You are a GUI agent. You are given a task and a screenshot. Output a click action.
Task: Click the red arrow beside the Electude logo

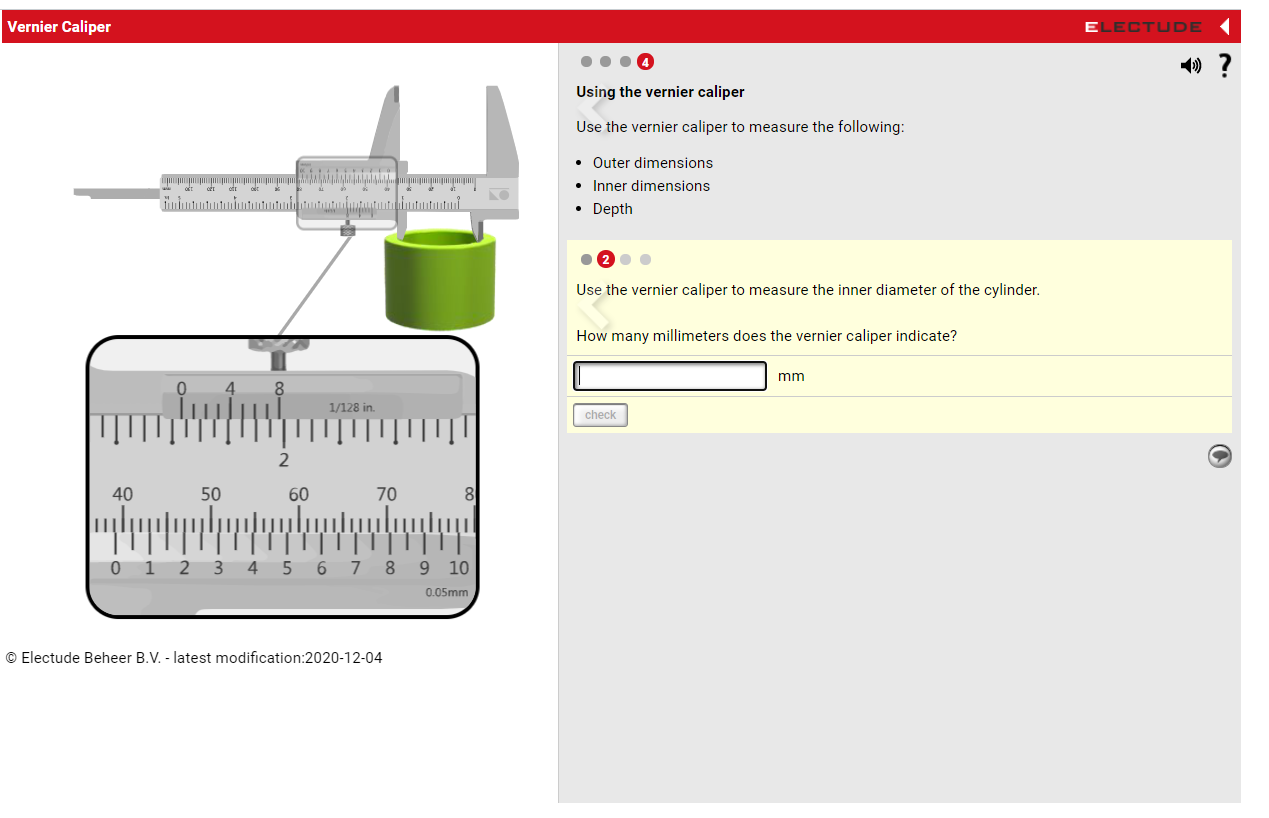pos(1225,26)
